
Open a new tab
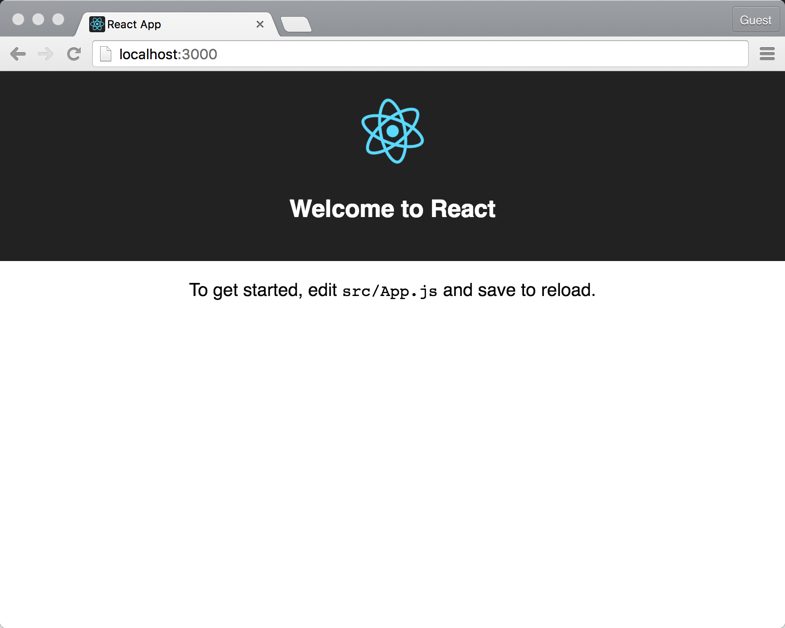coord(296,25)
